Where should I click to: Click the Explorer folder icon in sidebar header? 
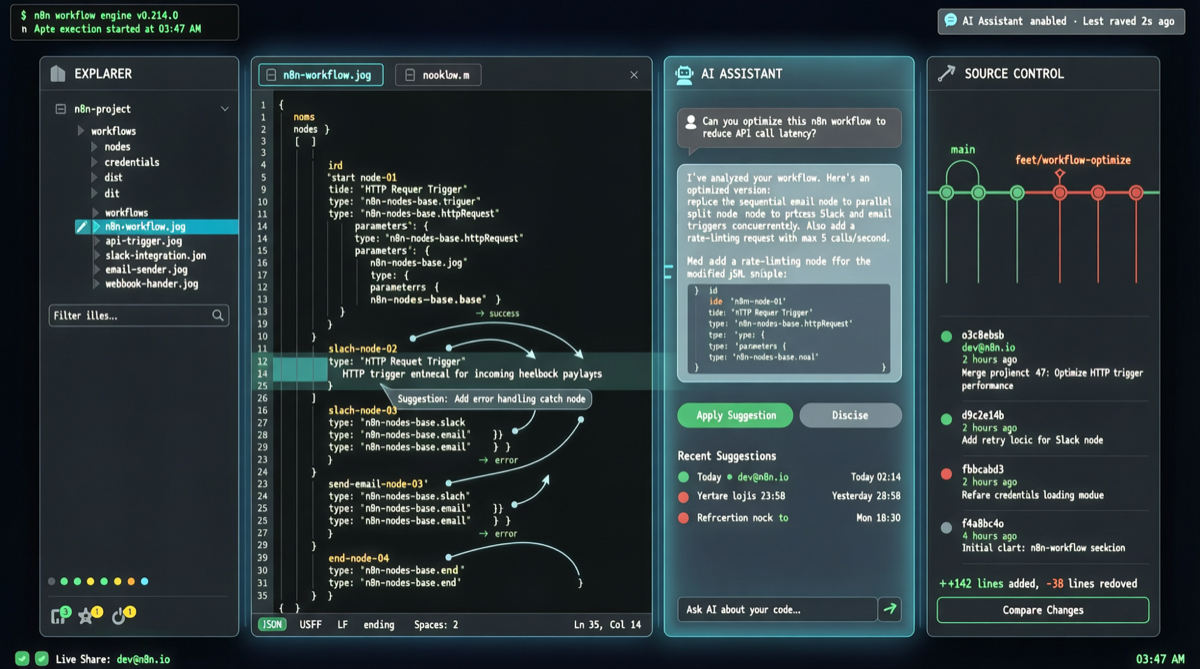click(56, 73)
